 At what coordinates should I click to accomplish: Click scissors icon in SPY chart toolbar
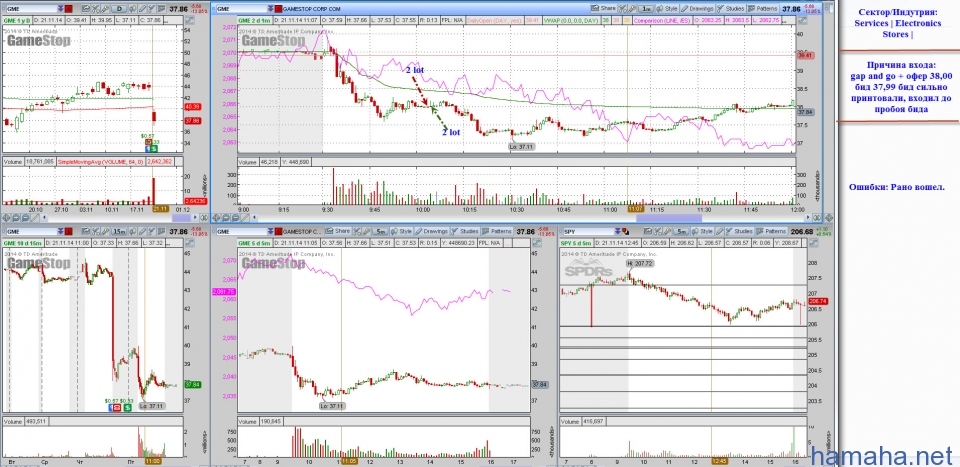pyautogui.click(x=658, y=231)
